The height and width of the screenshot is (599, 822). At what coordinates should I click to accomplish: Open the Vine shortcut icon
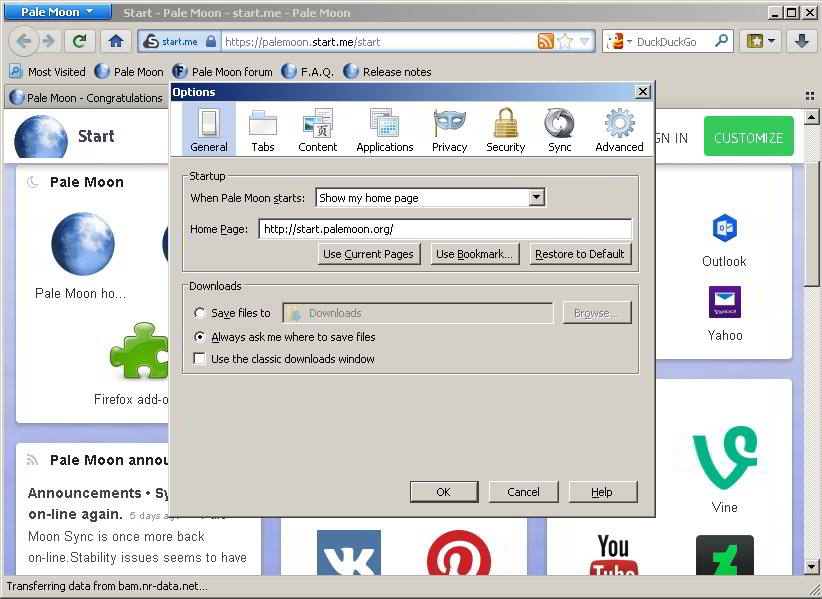(724, 457)
